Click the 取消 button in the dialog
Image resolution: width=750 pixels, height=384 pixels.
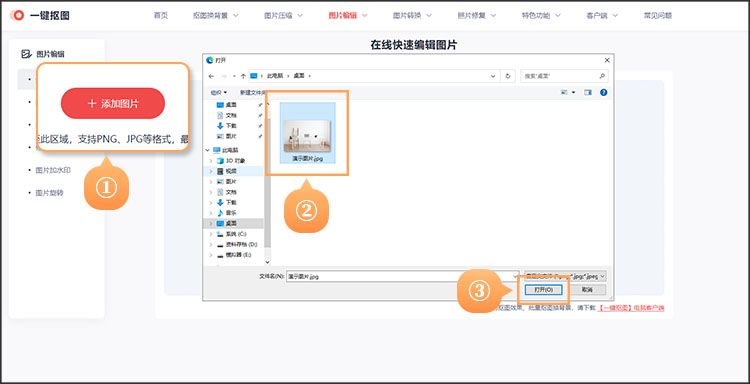point(587,290)
